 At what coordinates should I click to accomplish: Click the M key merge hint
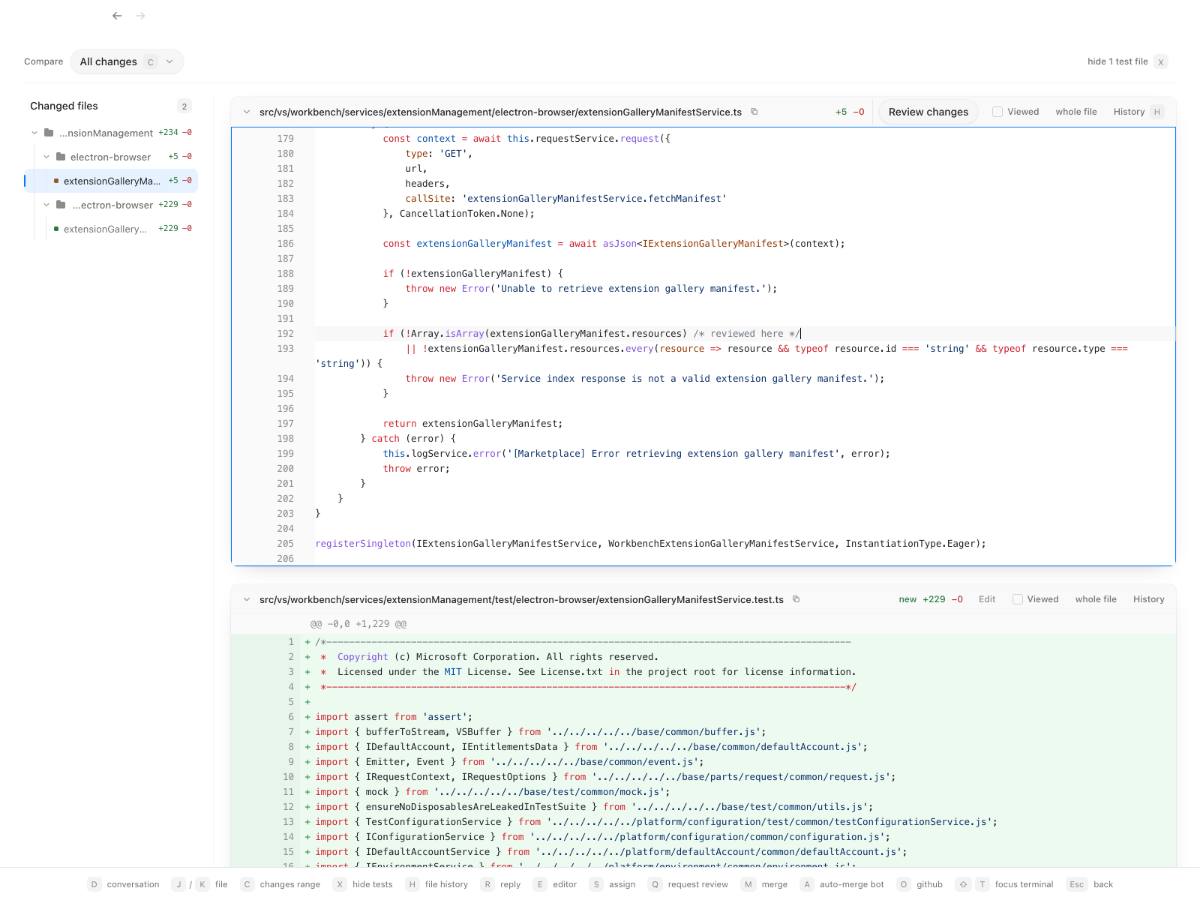pos(748,884)
